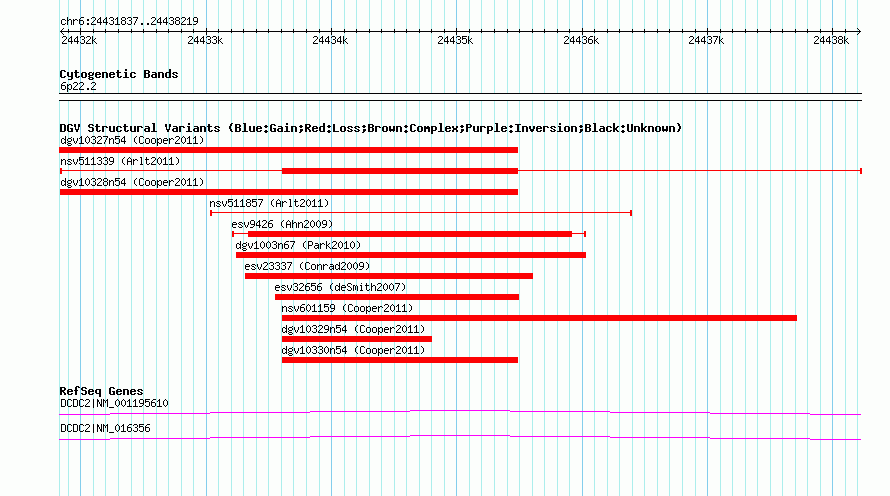
Task: Open the esv9426 (Ahn2009) label
Action: click(282, 224)
